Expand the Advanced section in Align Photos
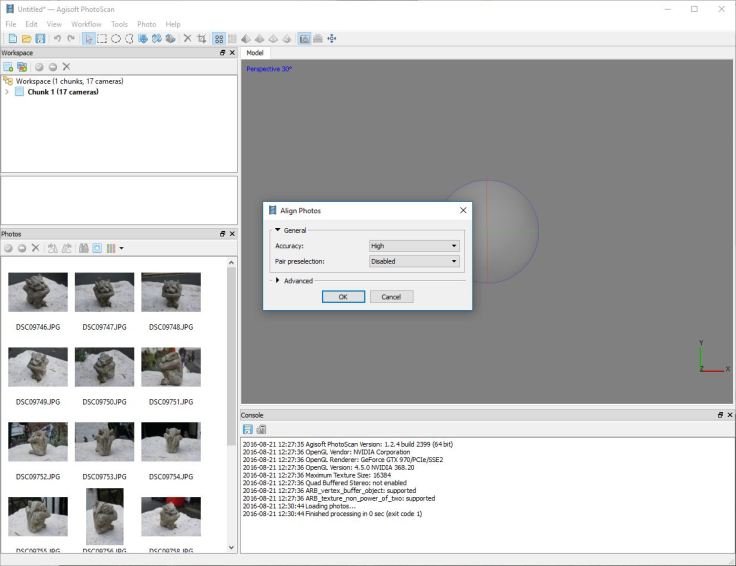This screenshot has width=736, height=566. [x=277, y=281]
